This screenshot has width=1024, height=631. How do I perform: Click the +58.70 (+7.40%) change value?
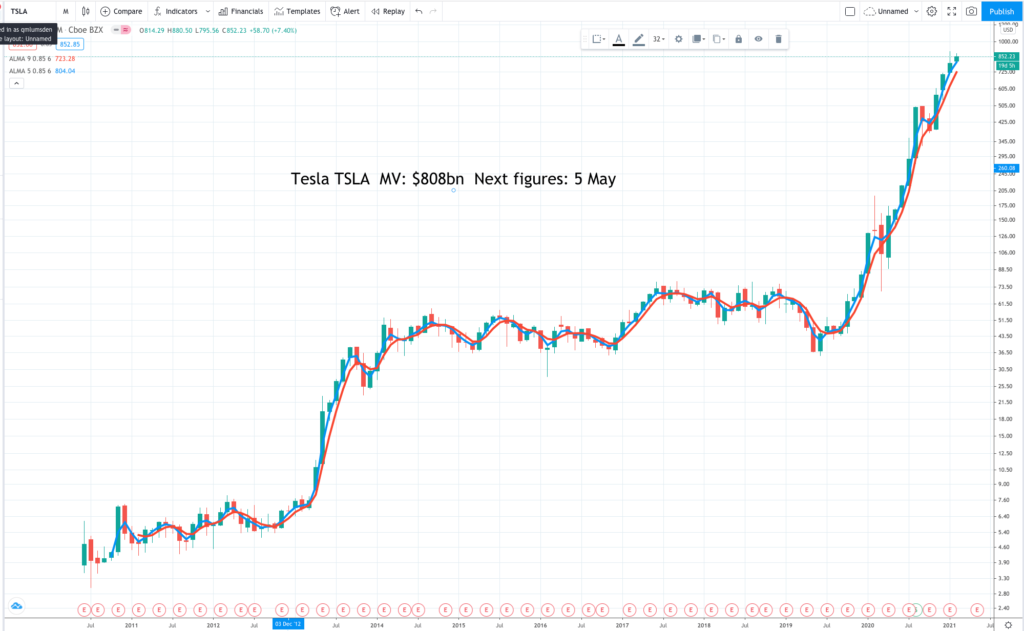(273, 30)
